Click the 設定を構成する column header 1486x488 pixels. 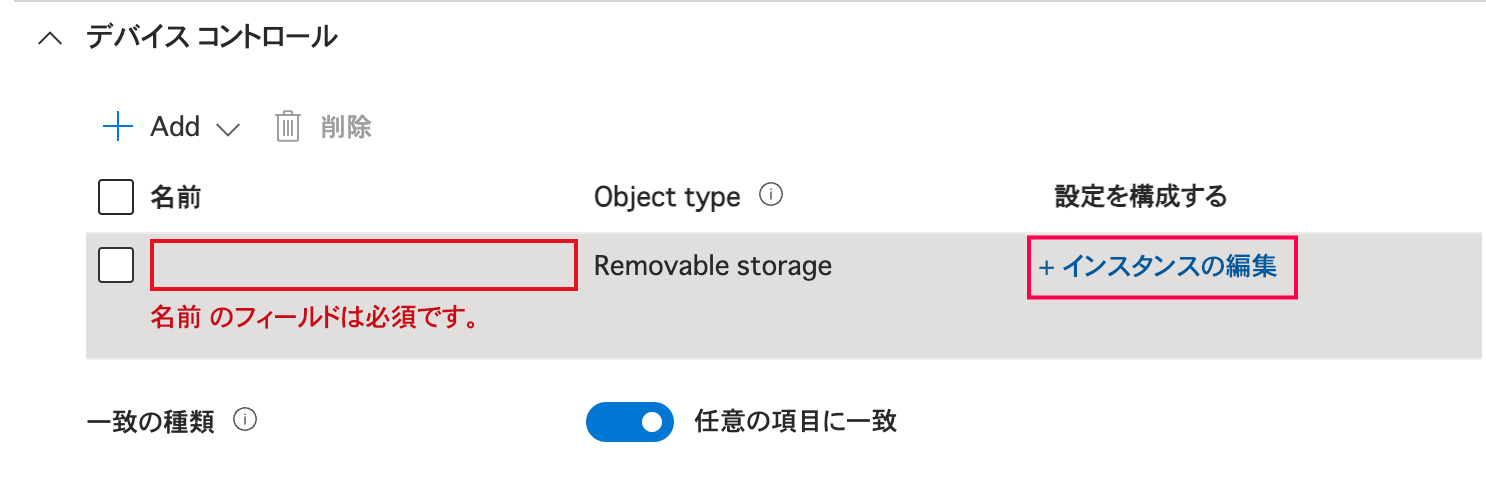pyautogui.click(x=1140, y=197)
